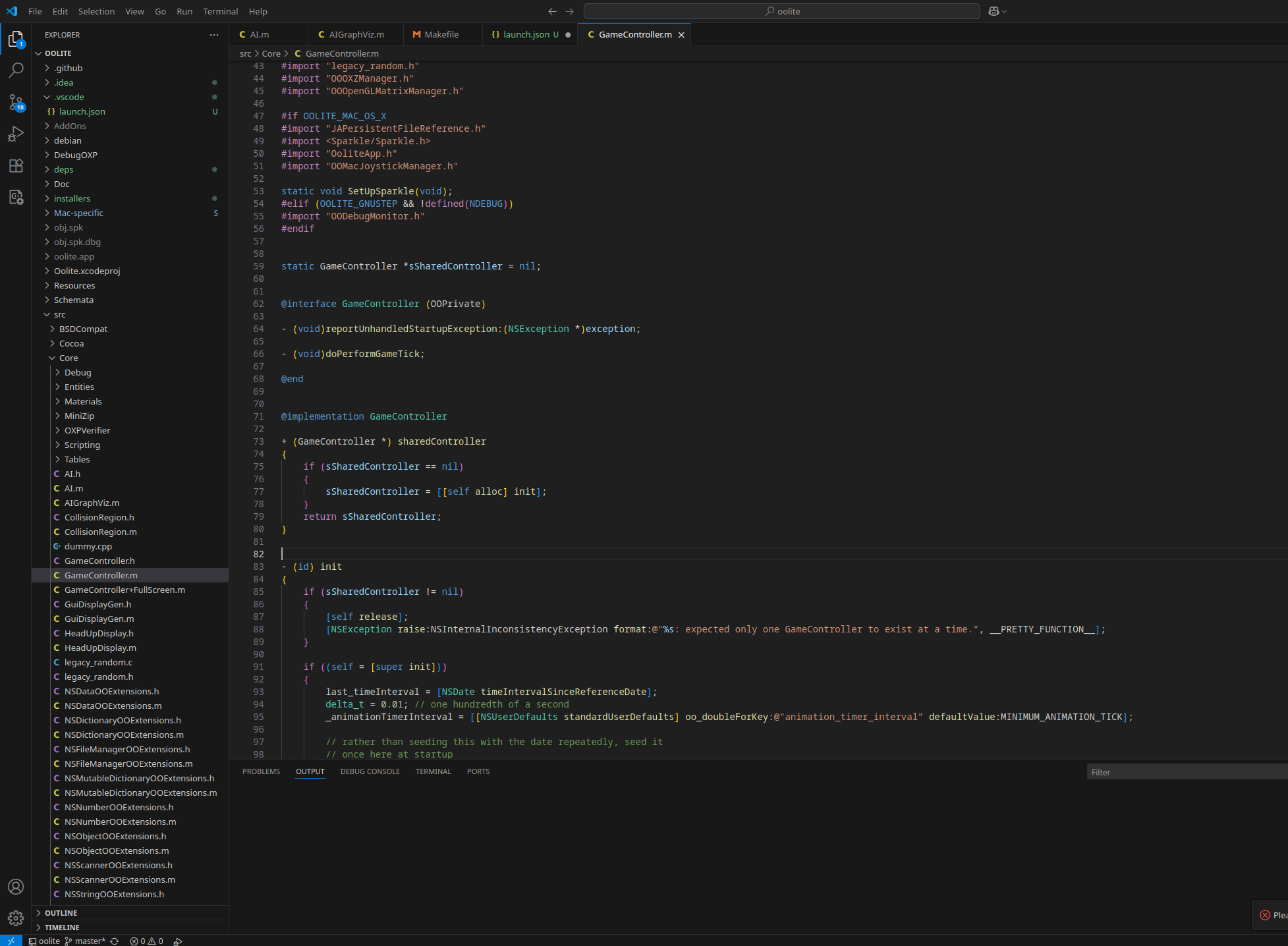Switch to the Makefile editor tab

pos(441,34)
